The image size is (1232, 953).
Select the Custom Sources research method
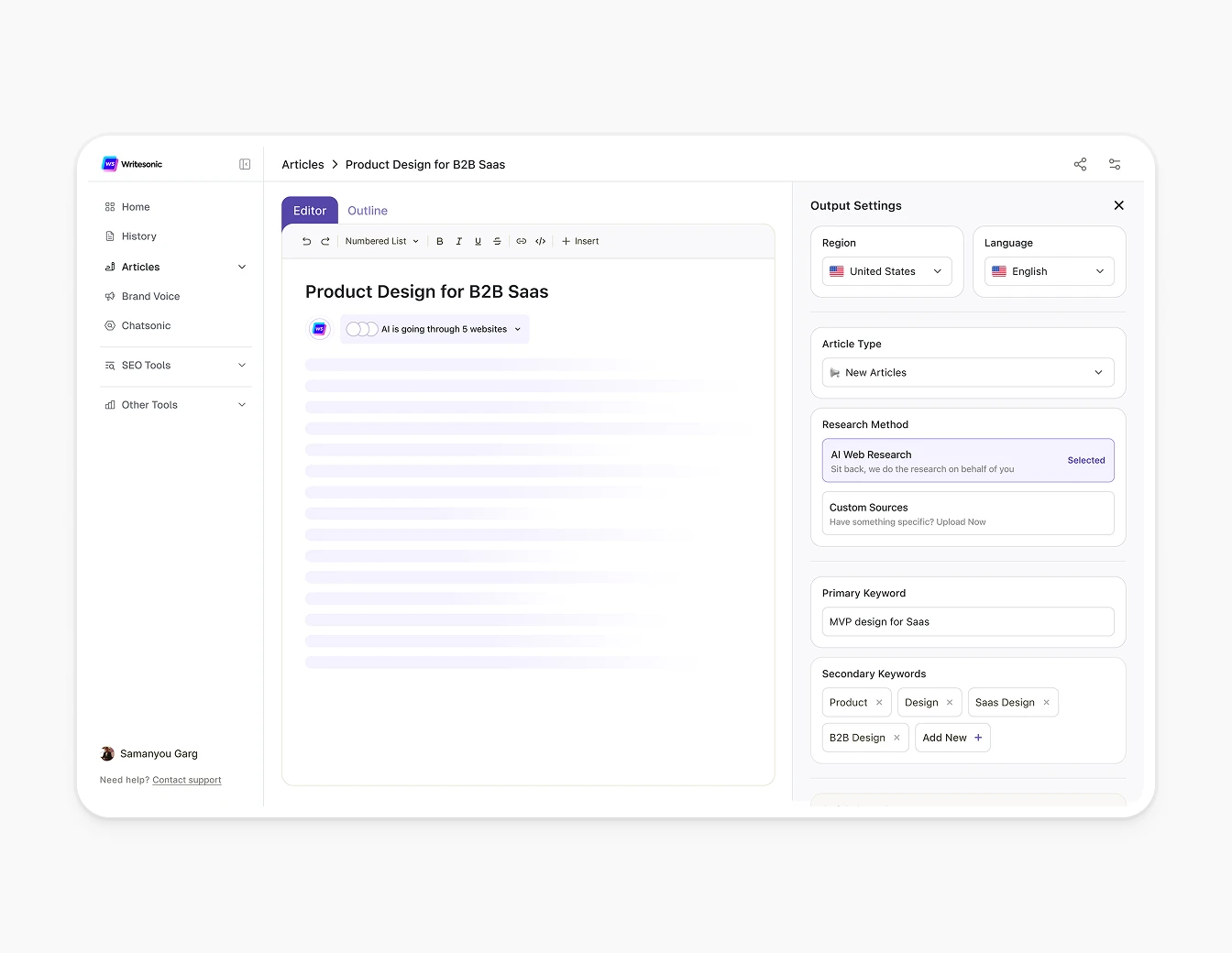coord(968,513)
